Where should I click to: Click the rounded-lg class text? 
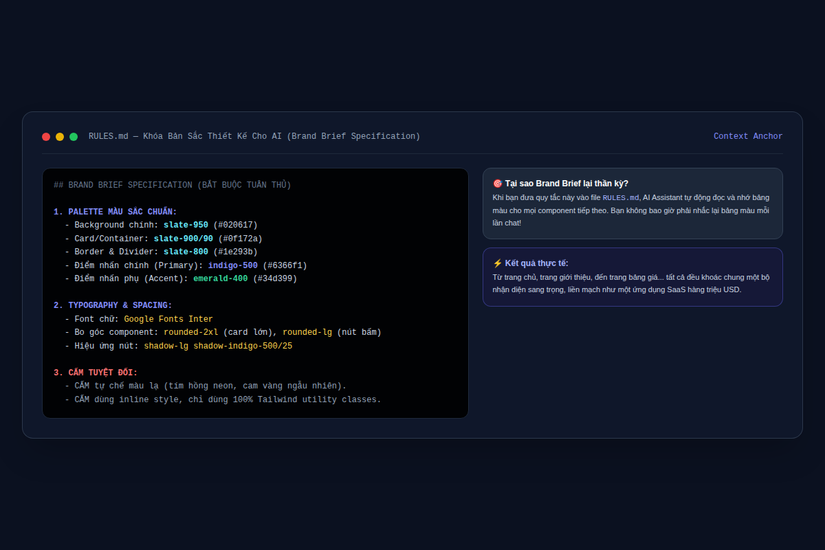307,333
